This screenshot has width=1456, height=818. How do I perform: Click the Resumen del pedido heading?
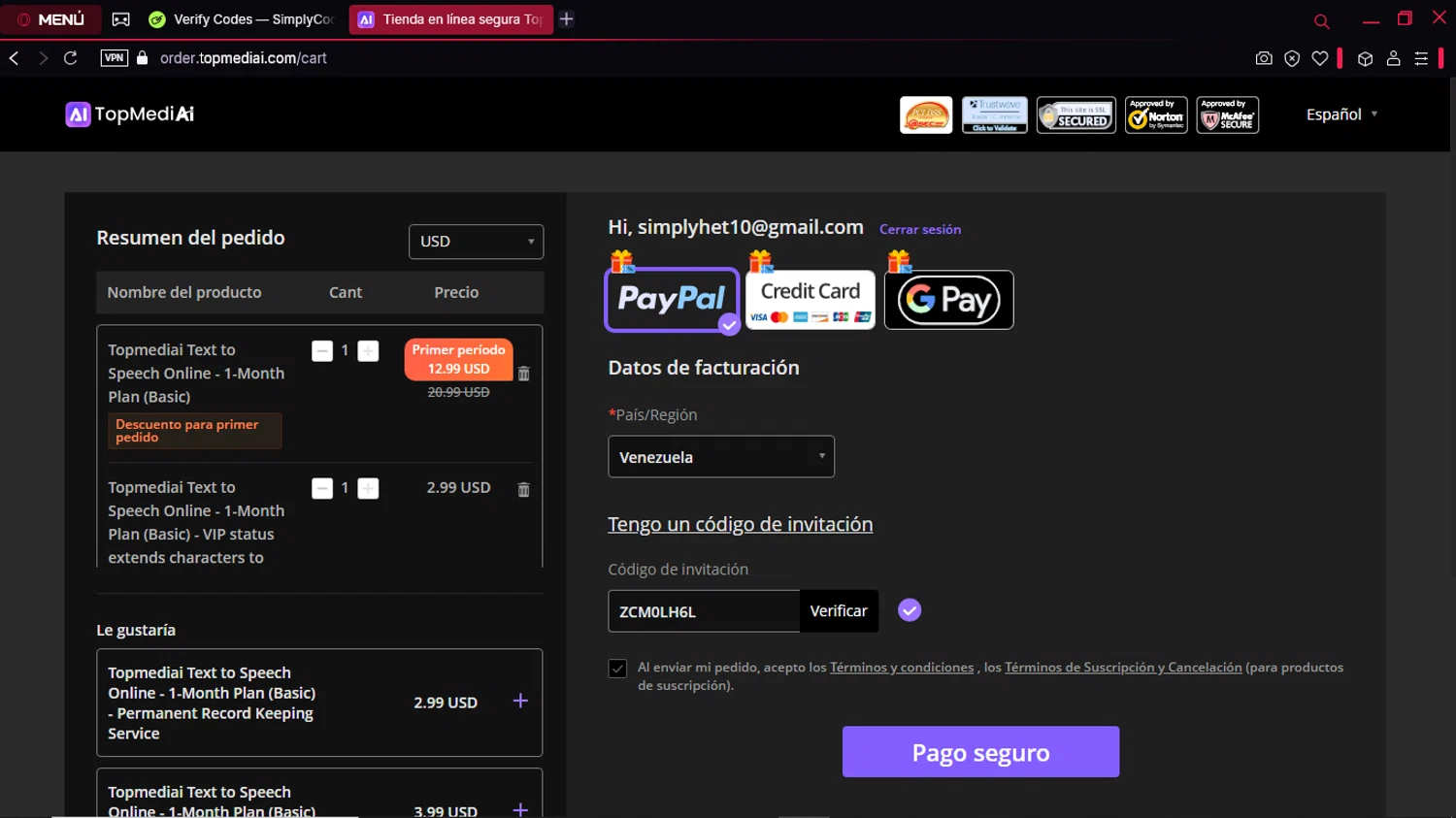point(190,238)
